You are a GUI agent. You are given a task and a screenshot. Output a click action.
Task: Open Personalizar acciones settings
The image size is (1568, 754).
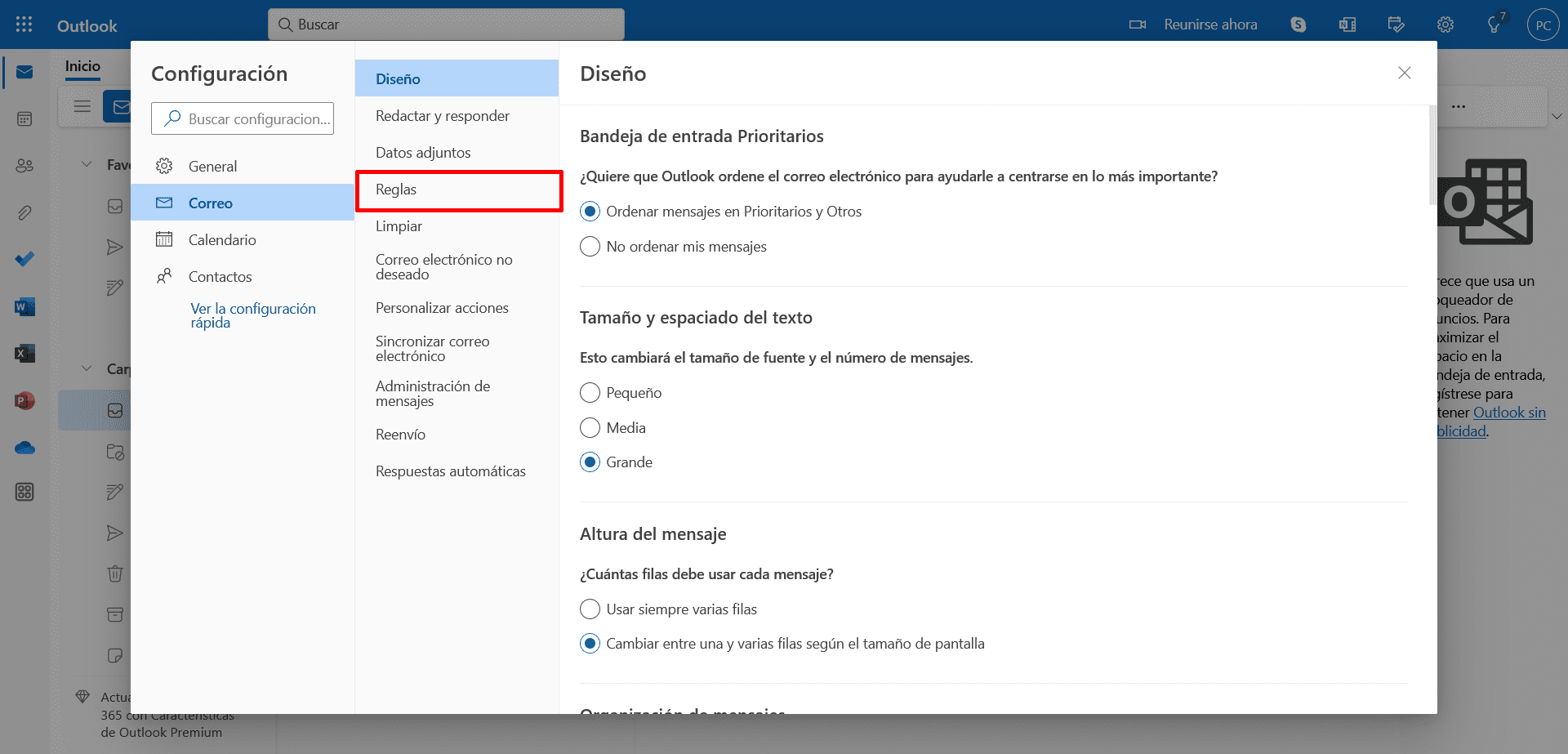click(457, 308)
